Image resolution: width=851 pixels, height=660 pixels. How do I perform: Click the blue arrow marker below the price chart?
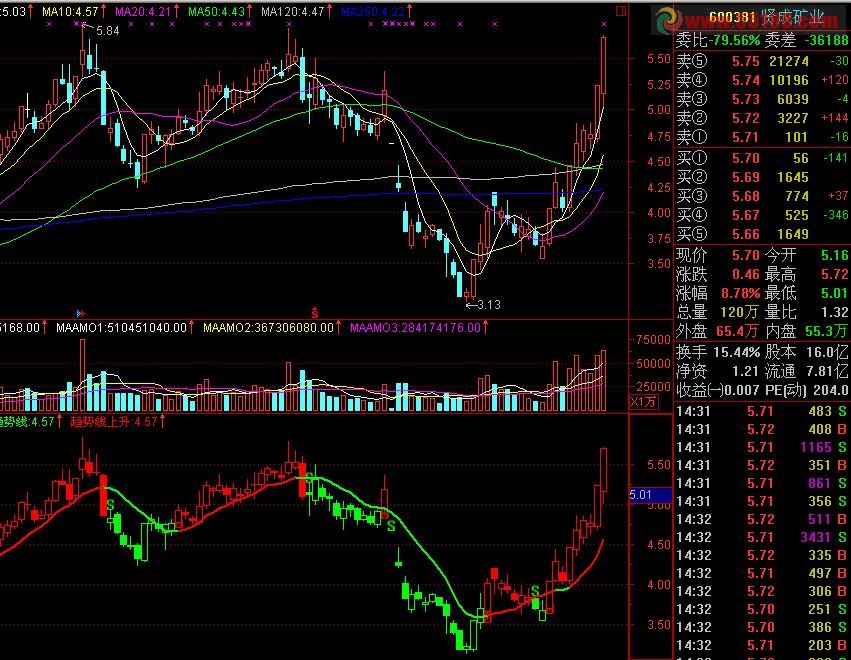81,313
